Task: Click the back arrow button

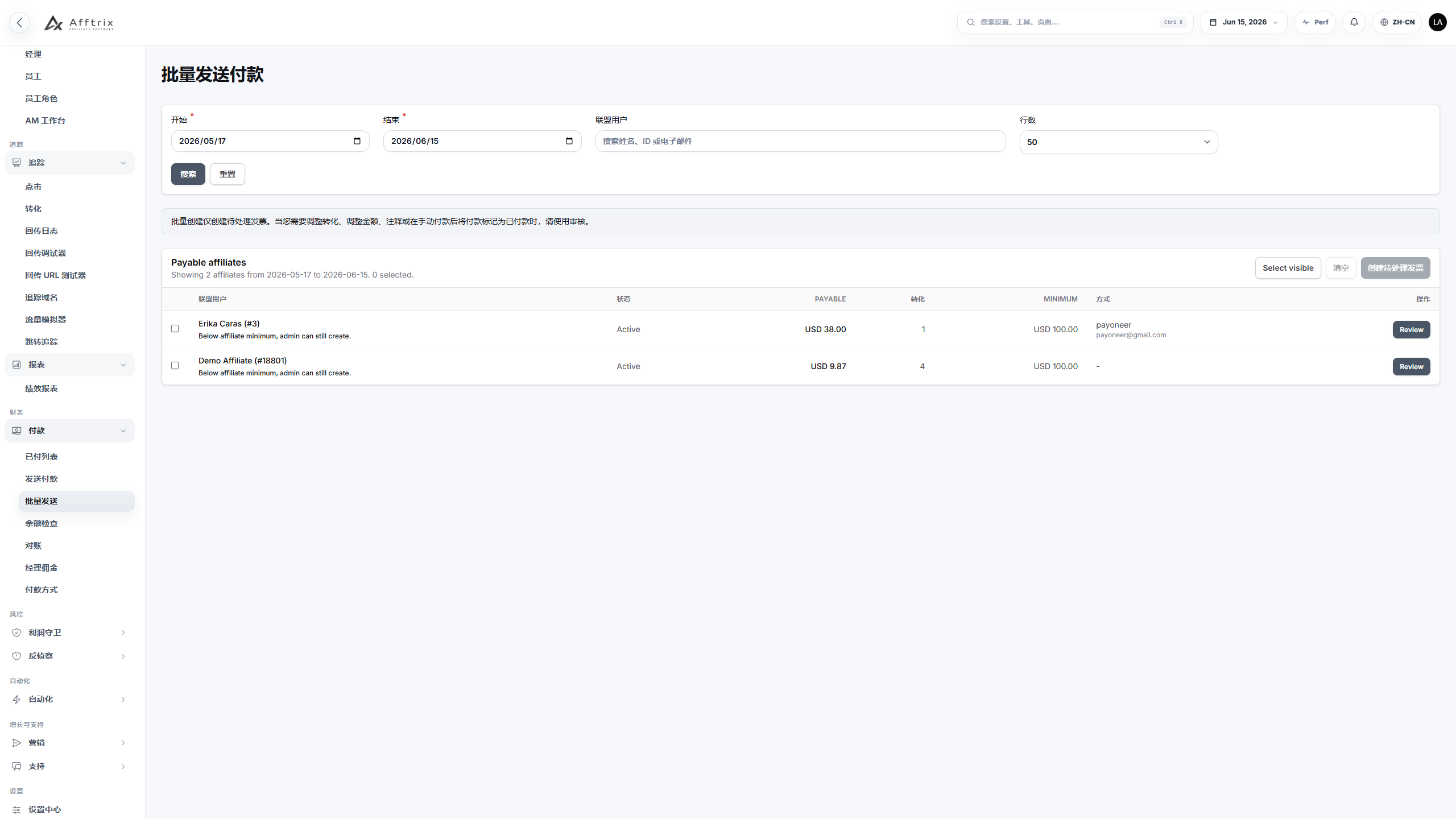Action: tap(19, 22)
